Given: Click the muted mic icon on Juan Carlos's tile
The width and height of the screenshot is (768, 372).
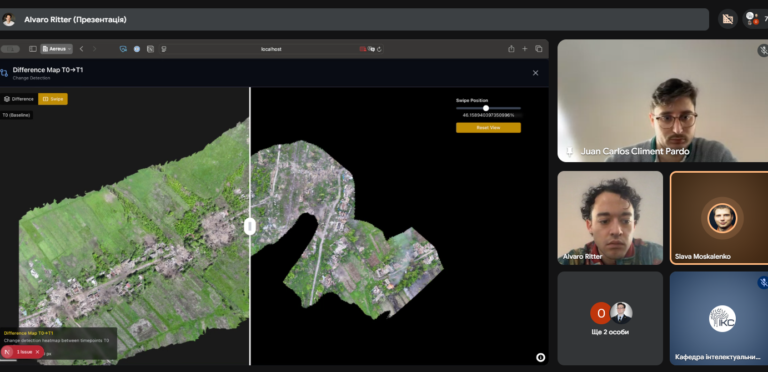Looking at the screenshot, I should point(763,50).
